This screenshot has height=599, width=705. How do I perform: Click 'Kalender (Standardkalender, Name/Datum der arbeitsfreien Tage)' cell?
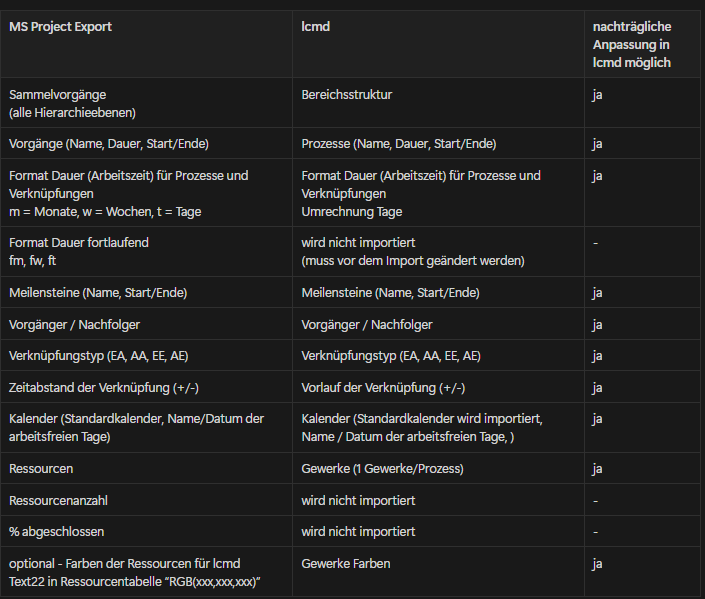pyautogui.click(x=146, y=427)
